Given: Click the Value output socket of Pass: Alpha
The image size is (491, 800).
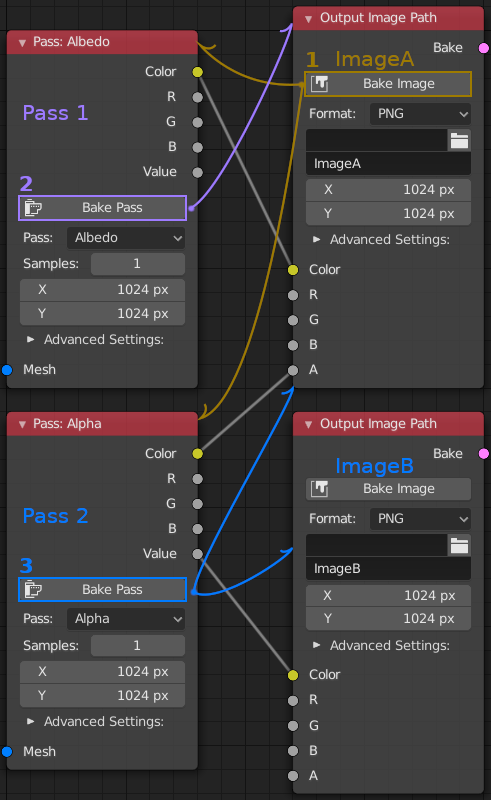Looking at the screenshot, I should pyautogui.click(x=198, y=554).
